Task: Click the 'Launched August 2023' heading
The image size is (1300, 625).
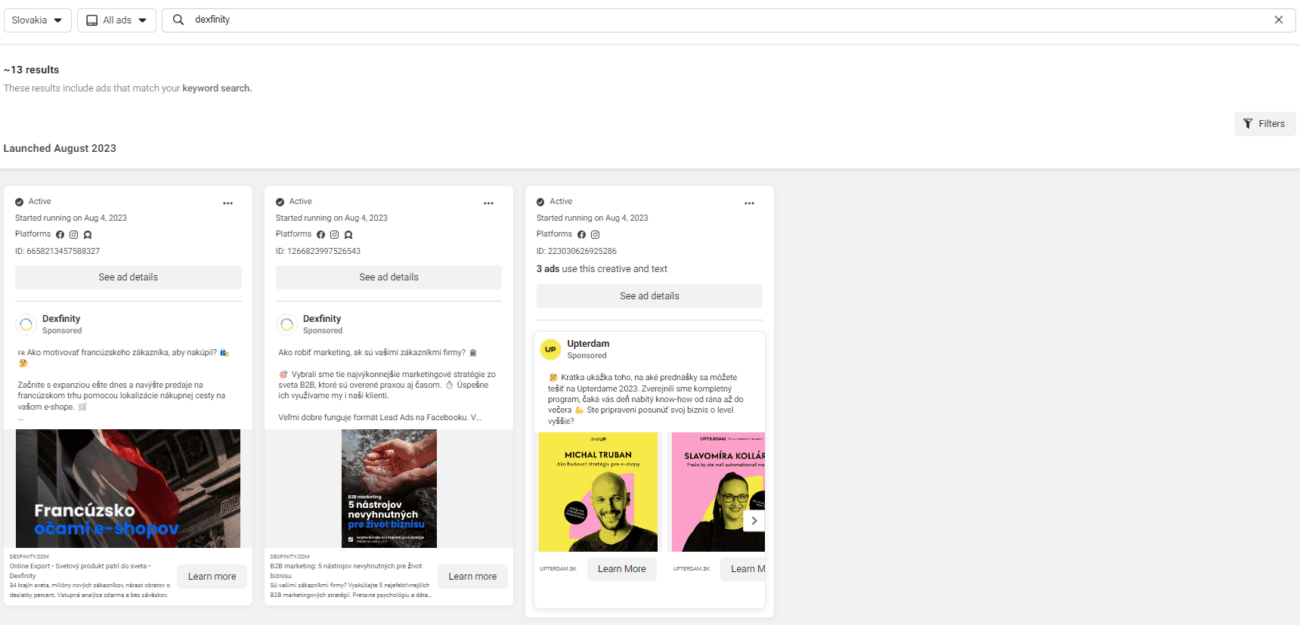Action: click(60, 148)
